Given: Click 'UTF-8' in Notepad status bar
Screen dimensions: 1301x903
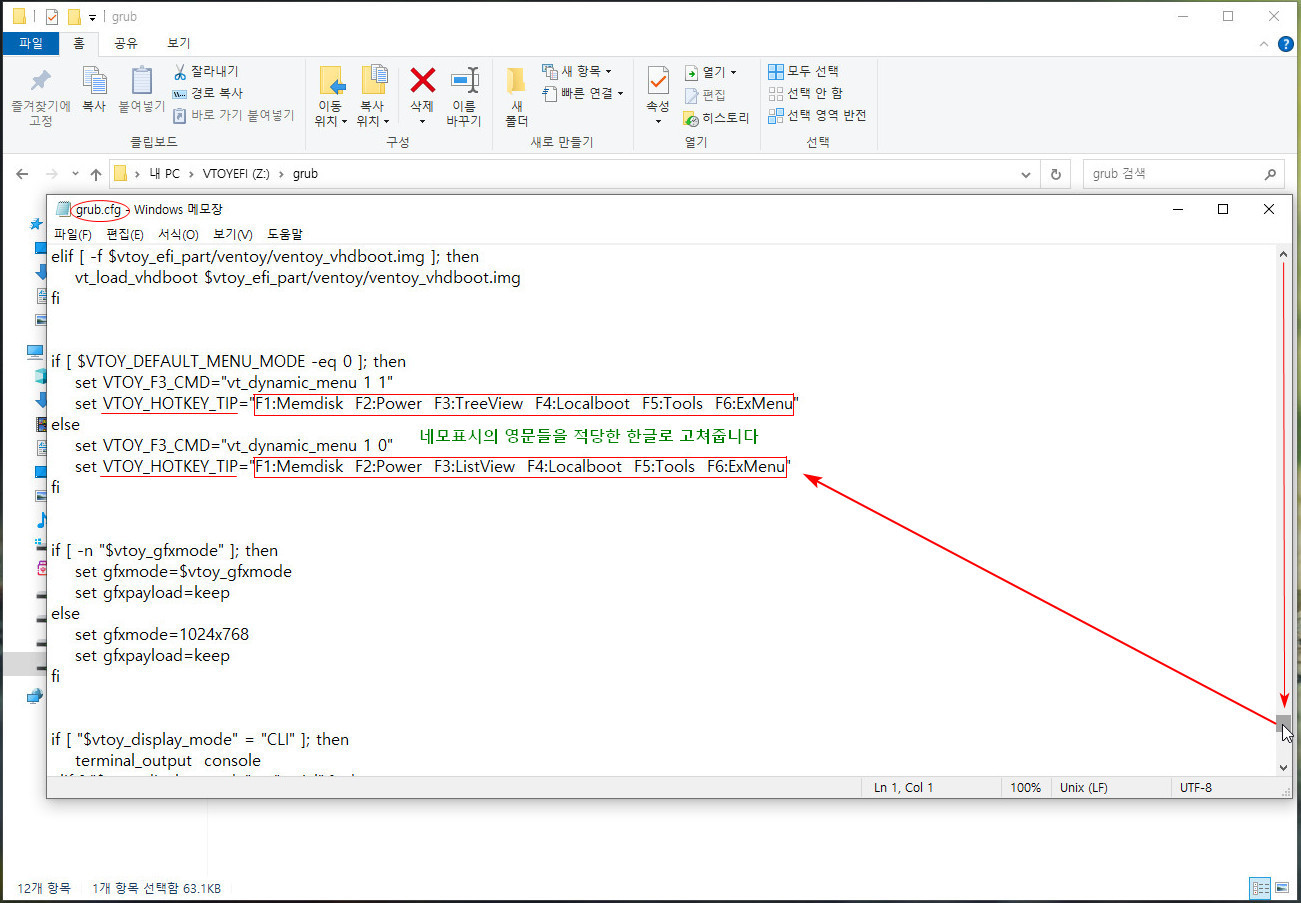Looking at the screenshot, I should point(1196,788).
